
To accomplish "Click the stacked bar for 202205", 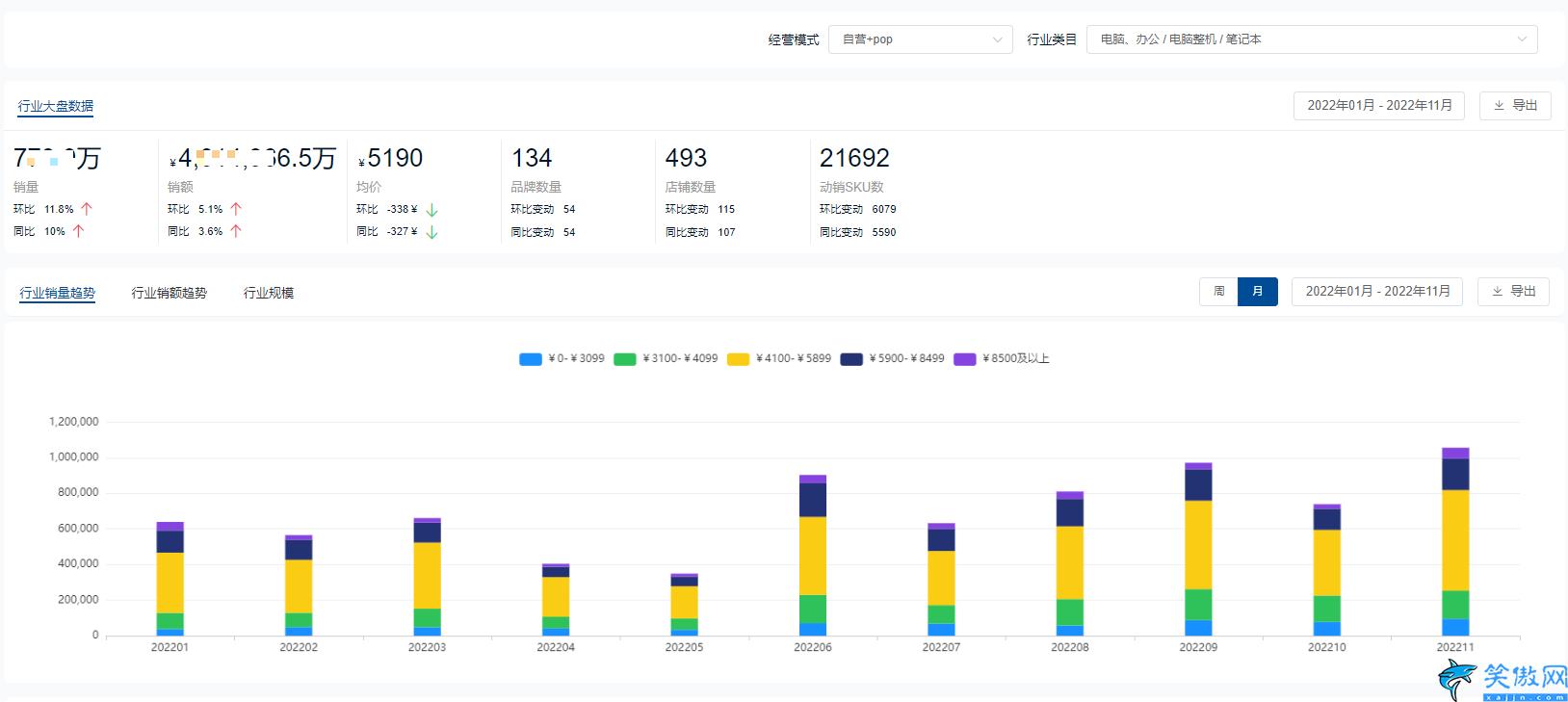I will [x=684, y=605].
